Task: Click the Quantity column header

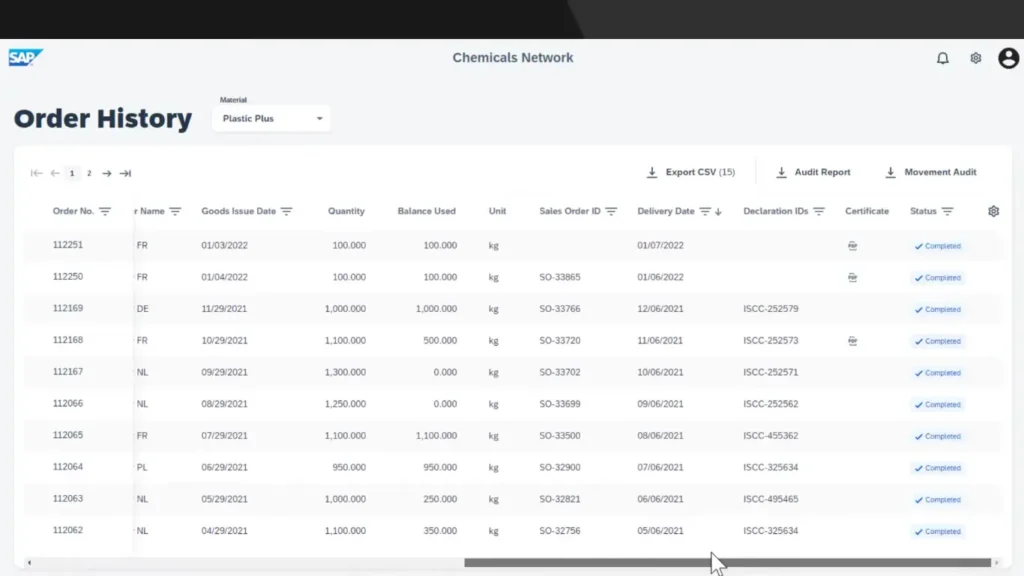Action: pyautogui.click(x=346, y=211)
